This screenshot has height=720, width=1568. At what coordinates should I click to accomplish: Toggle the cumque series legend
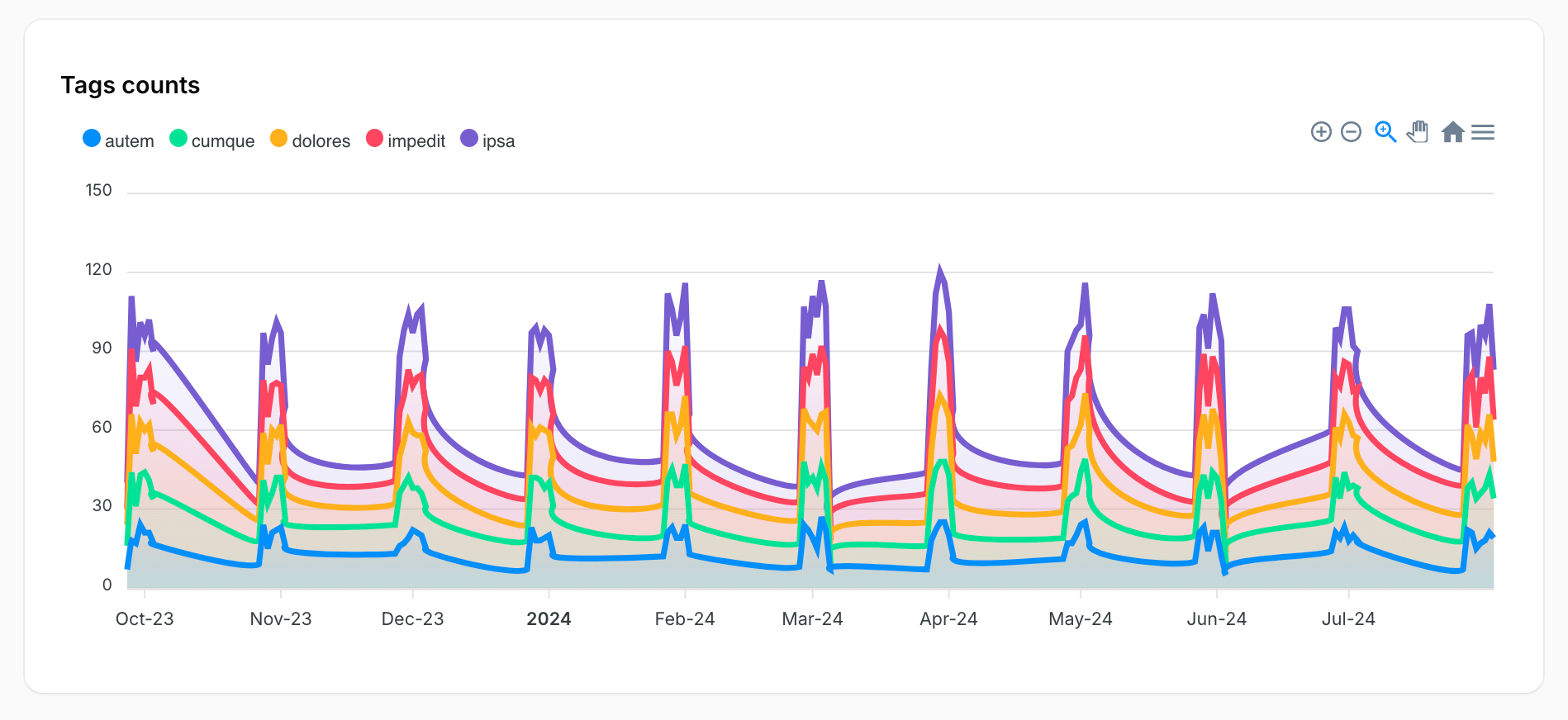point(212,140)
